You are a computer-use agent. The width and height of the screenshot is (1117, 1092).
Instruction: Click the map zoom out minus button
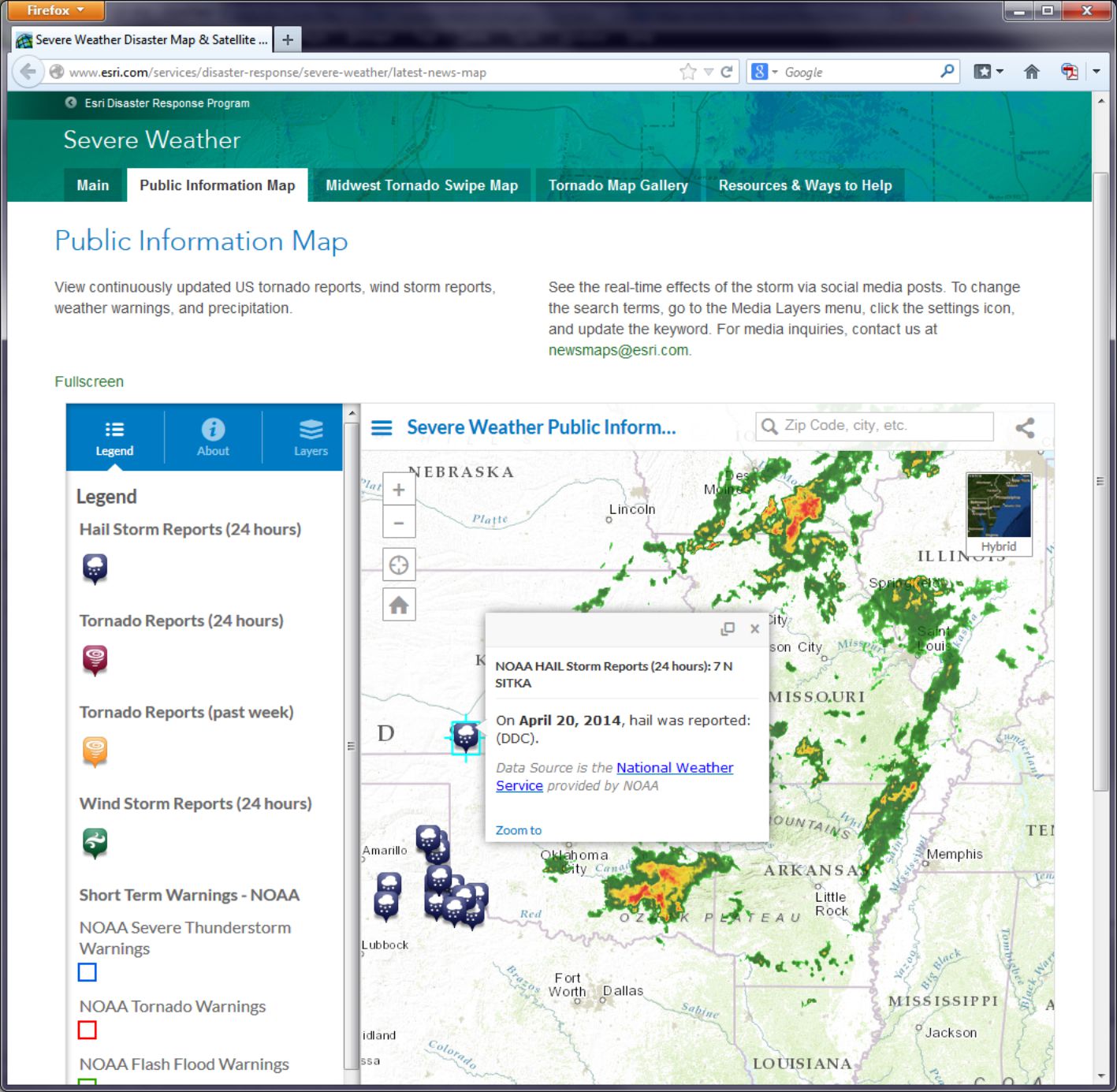click(399, 523)
